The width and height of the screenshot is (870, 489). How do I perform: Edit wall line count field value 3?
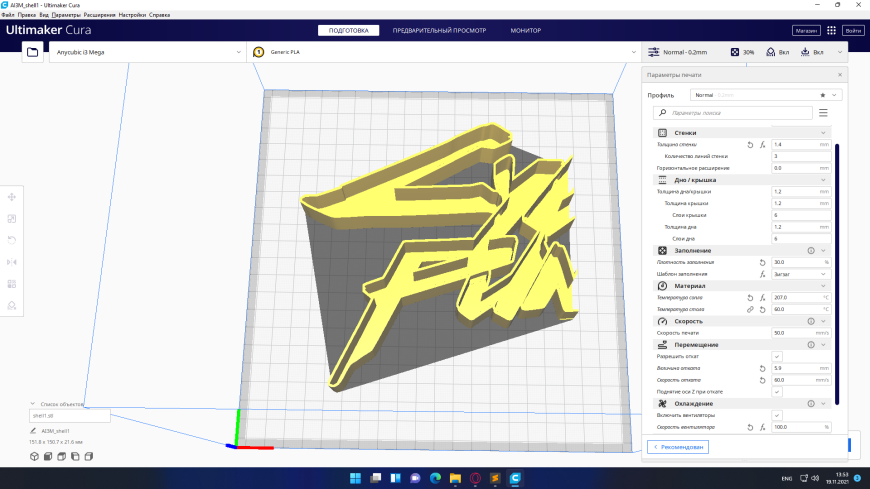pyautogui.click(x=801, y=156)
